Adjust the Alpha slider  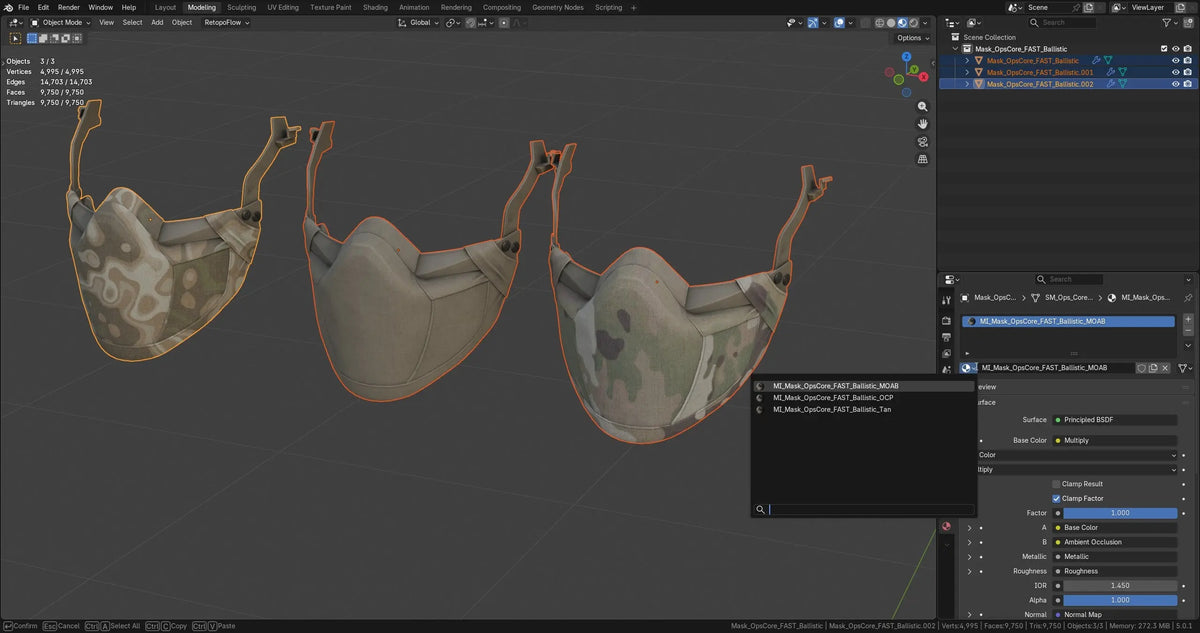(1120, 600)
